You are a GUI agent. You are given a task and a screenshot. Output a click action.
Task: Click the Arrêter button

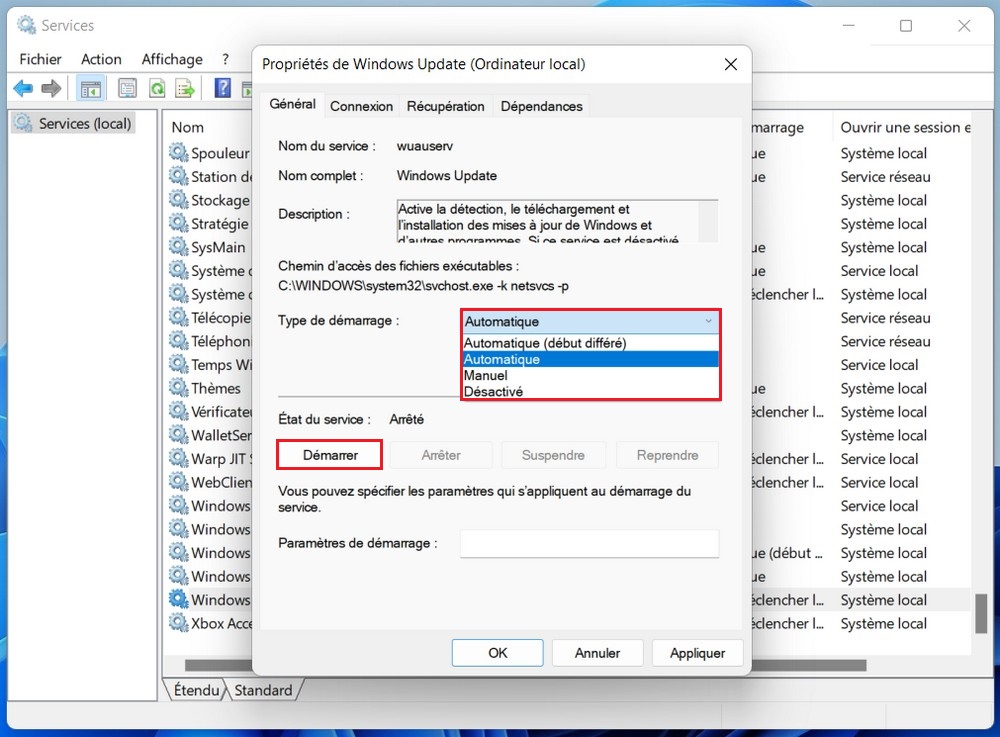[x=441, y=455]
